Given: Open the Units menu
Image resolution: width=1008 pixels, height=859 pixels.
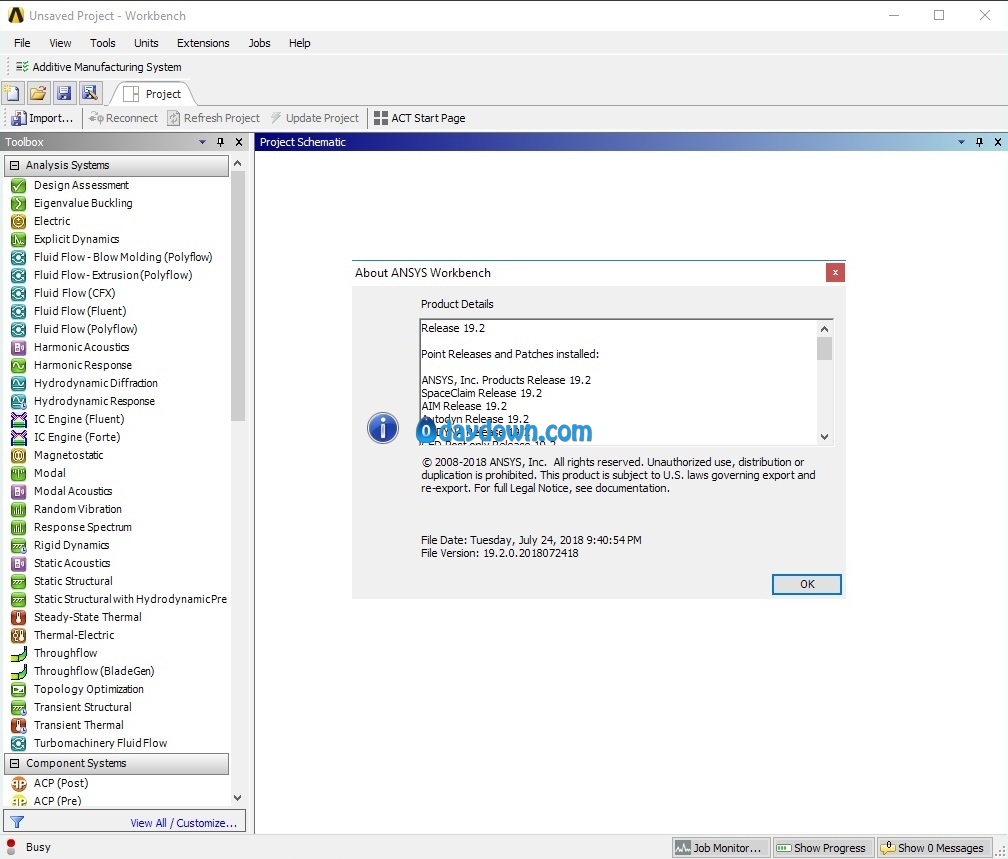Looking at the screenshot, I should click(146, 43).
